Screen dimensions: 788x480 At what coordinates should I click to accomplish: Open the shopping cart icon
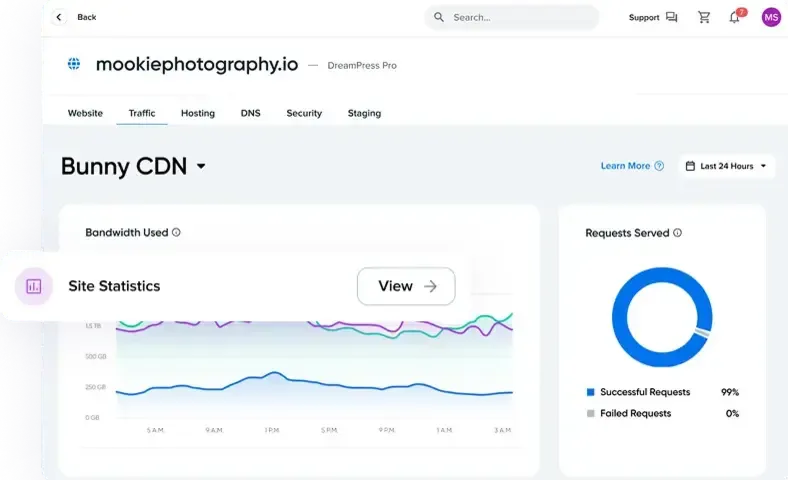704,17
